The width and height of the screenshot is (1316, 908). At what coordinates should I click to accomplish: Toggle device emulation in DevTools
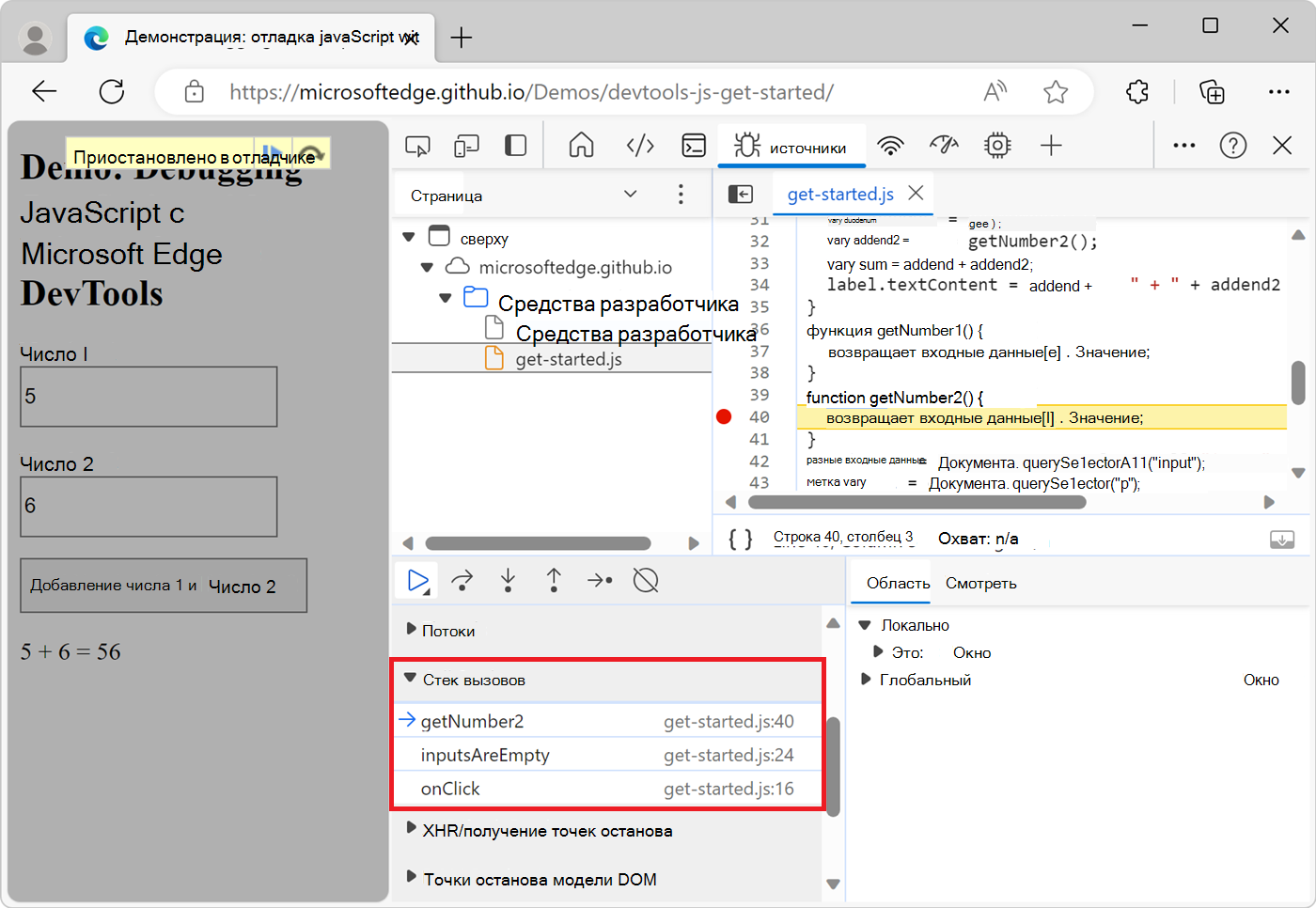[466, 146]
